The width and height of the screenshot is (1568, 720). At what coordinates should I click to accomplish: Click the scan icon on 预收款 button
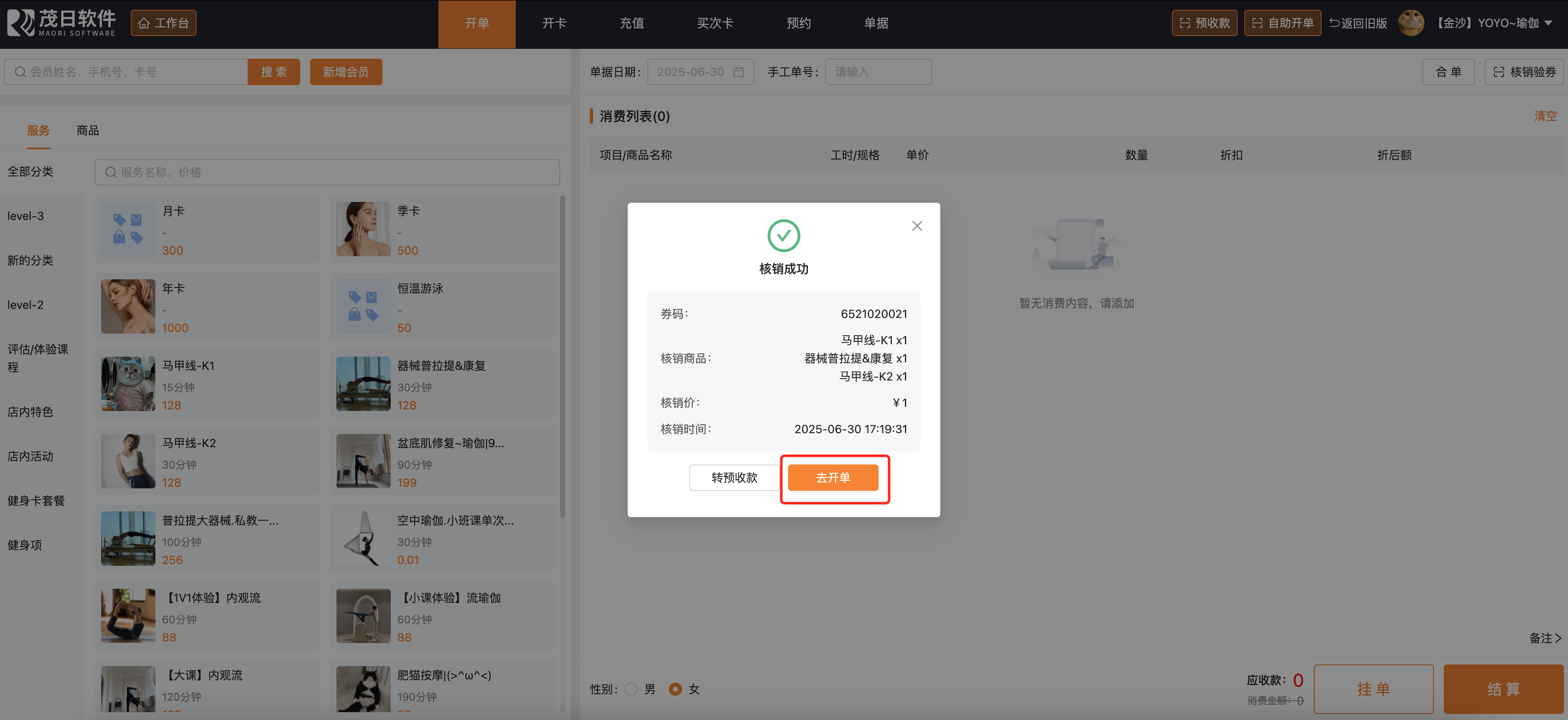coord(1184,23)
